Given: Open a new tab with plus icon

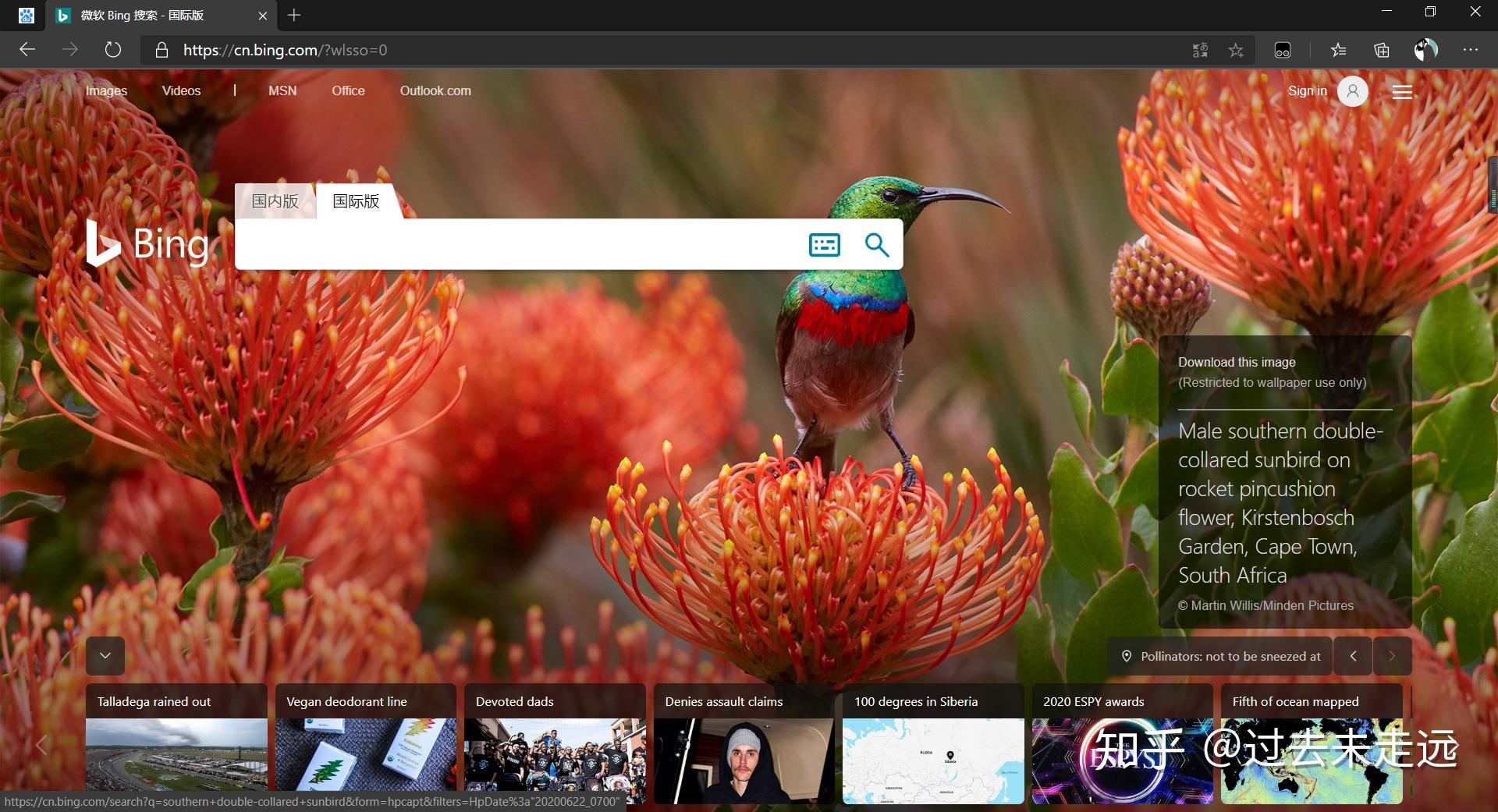Looking at the screenshot, I should [294, 15].
